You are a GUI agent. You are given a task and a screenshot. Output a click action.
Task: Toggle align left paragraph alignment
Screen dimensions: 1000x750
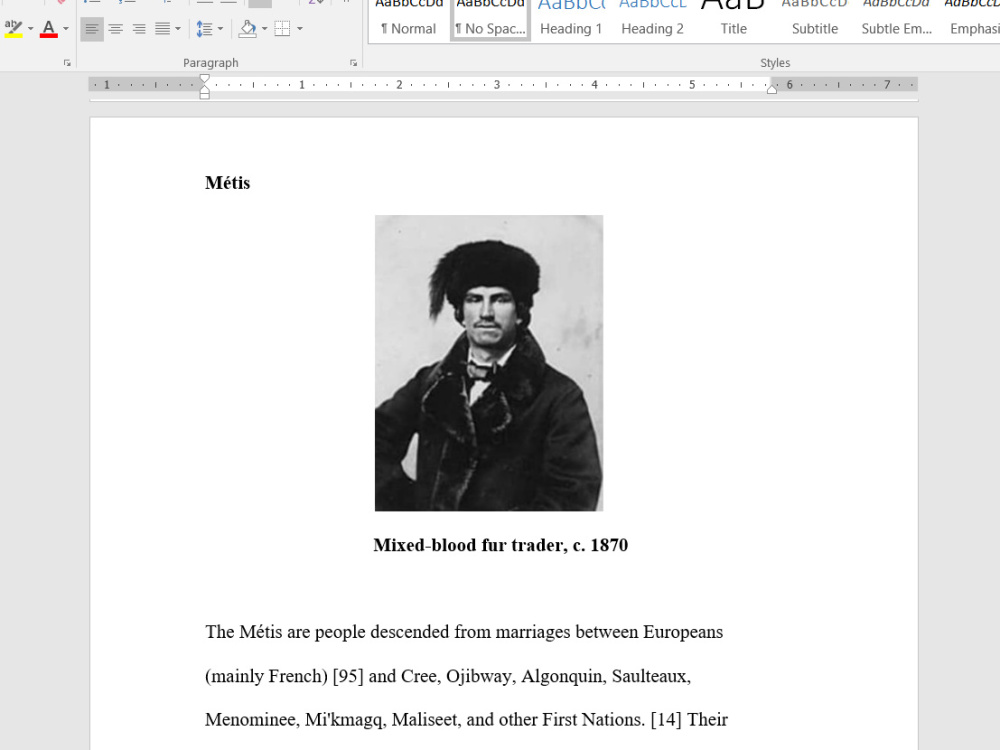coord(92,29)
